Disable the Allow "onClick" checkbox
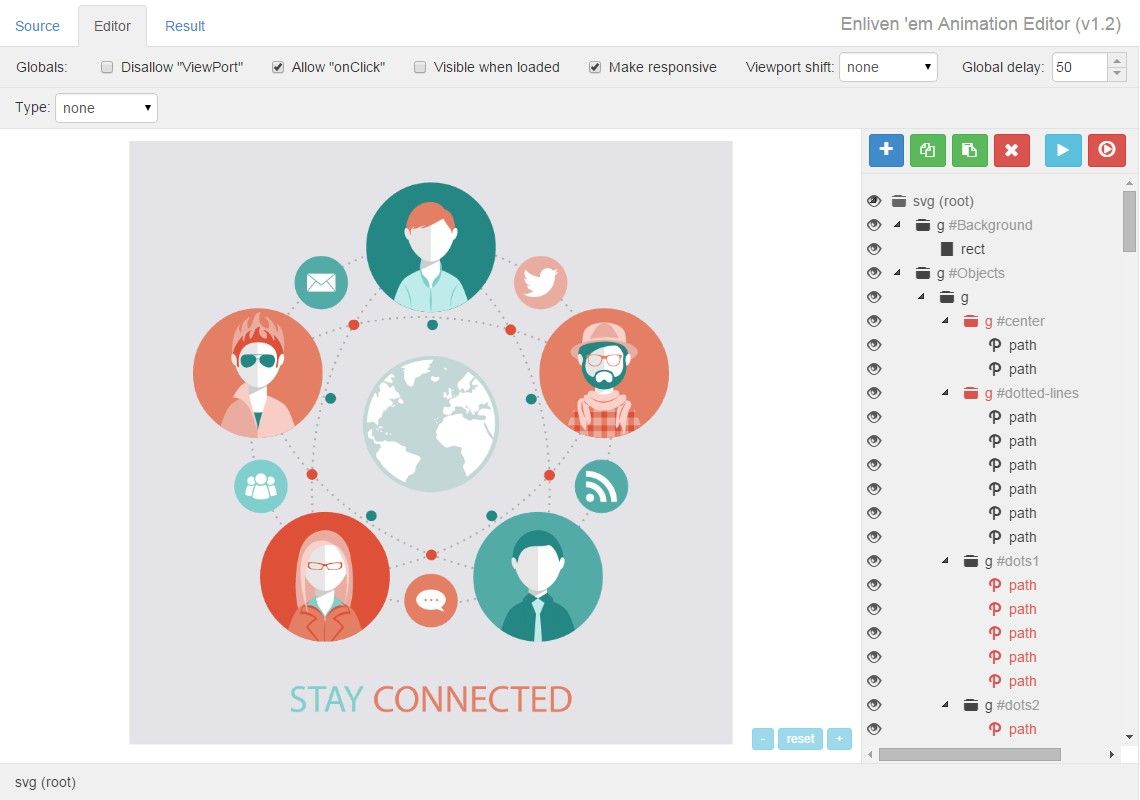This screenshot has height=800, width=1140. click(x=277, y=67)
